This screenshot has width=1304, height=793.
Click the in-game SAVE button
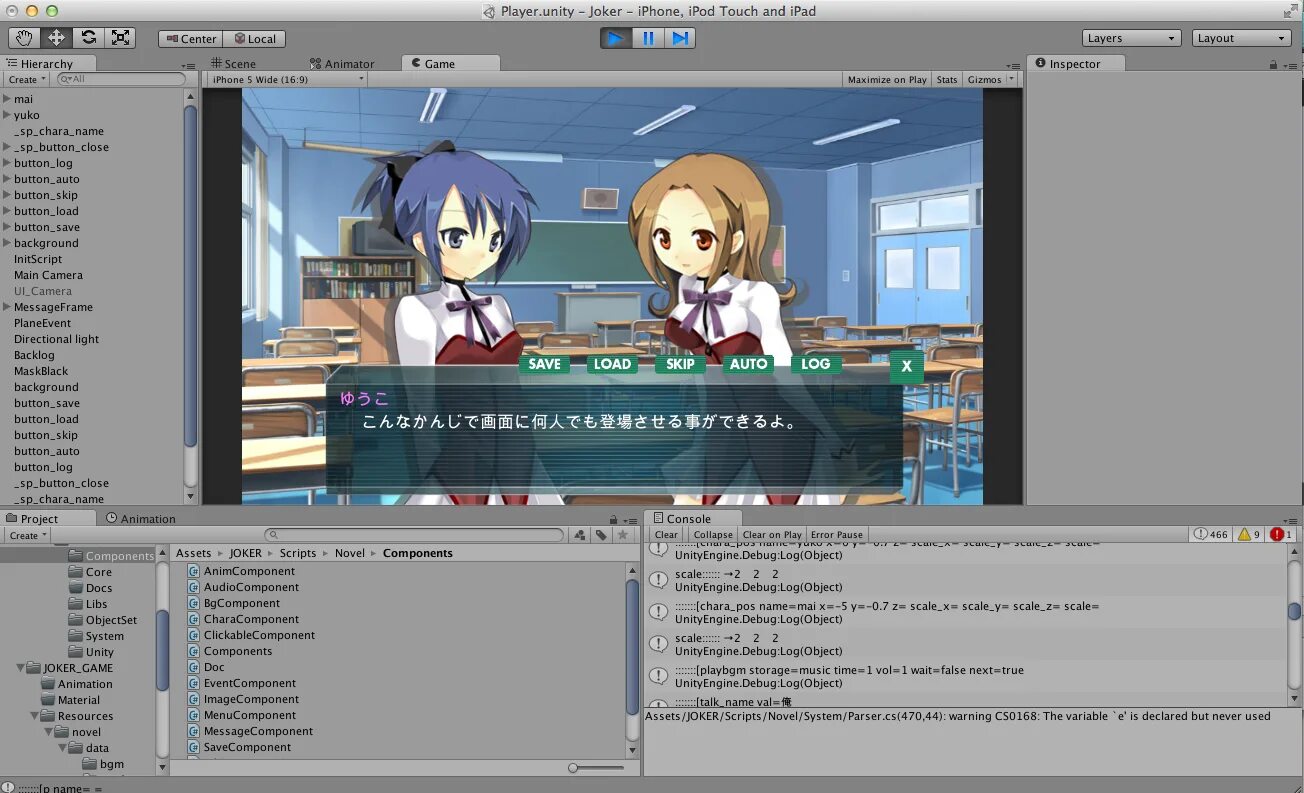pos(544,364)
